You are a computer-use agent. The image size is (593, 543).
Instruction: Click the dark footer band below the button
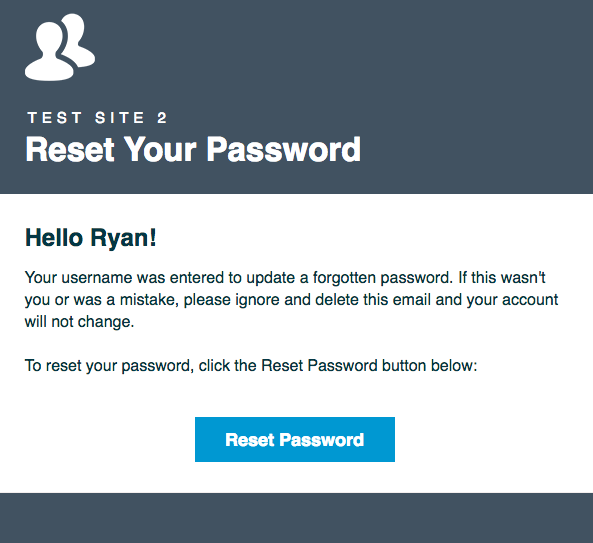[x=296, y=518]
